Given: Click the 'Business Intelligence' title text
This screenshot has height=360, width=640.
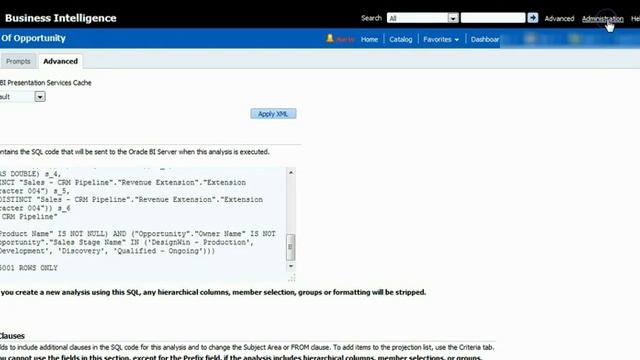Looking at the screenshot, I should click(61, 18).
